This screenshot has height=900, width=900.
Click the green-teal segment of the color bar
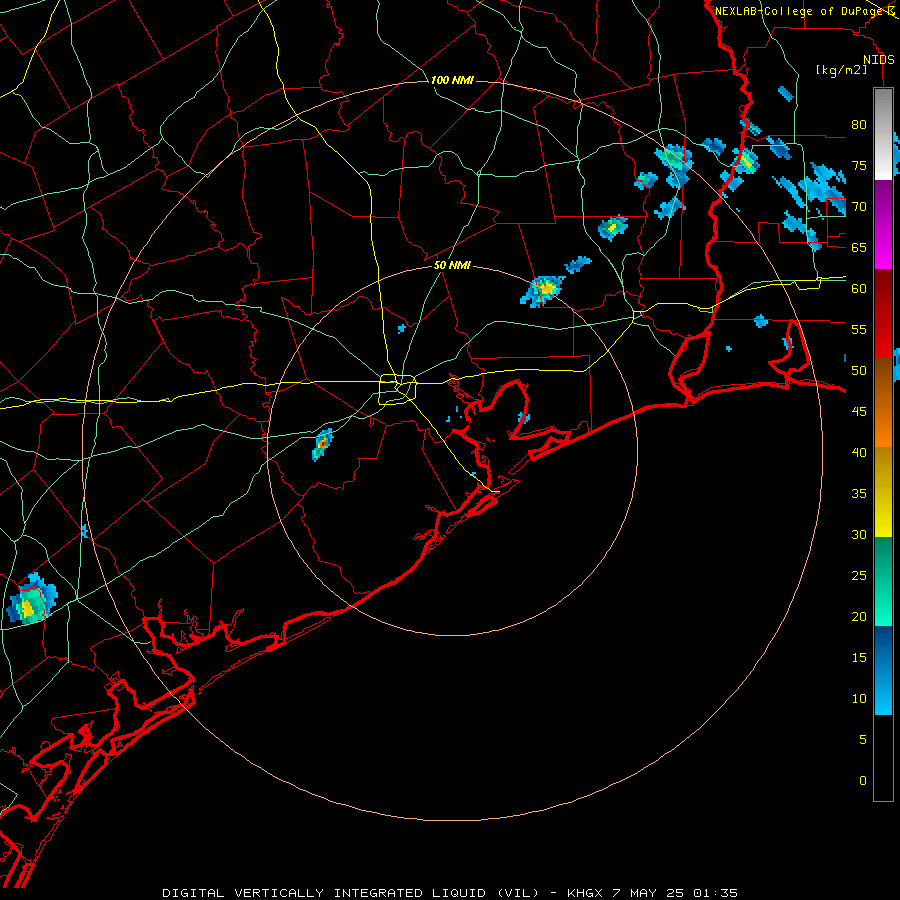pos(883,581)
